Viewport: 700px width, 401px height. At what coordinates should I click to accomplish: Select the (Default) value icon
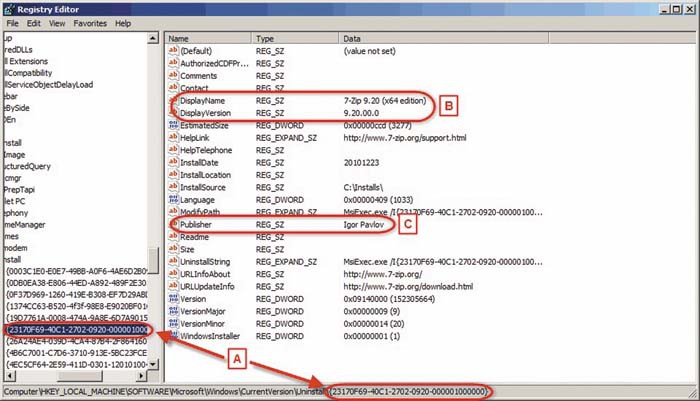(173, 50)
